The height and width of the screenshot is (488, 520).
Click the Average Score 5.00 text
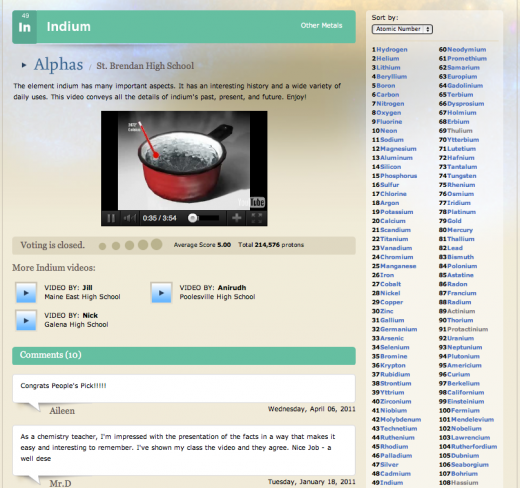(x=202, y=245)
